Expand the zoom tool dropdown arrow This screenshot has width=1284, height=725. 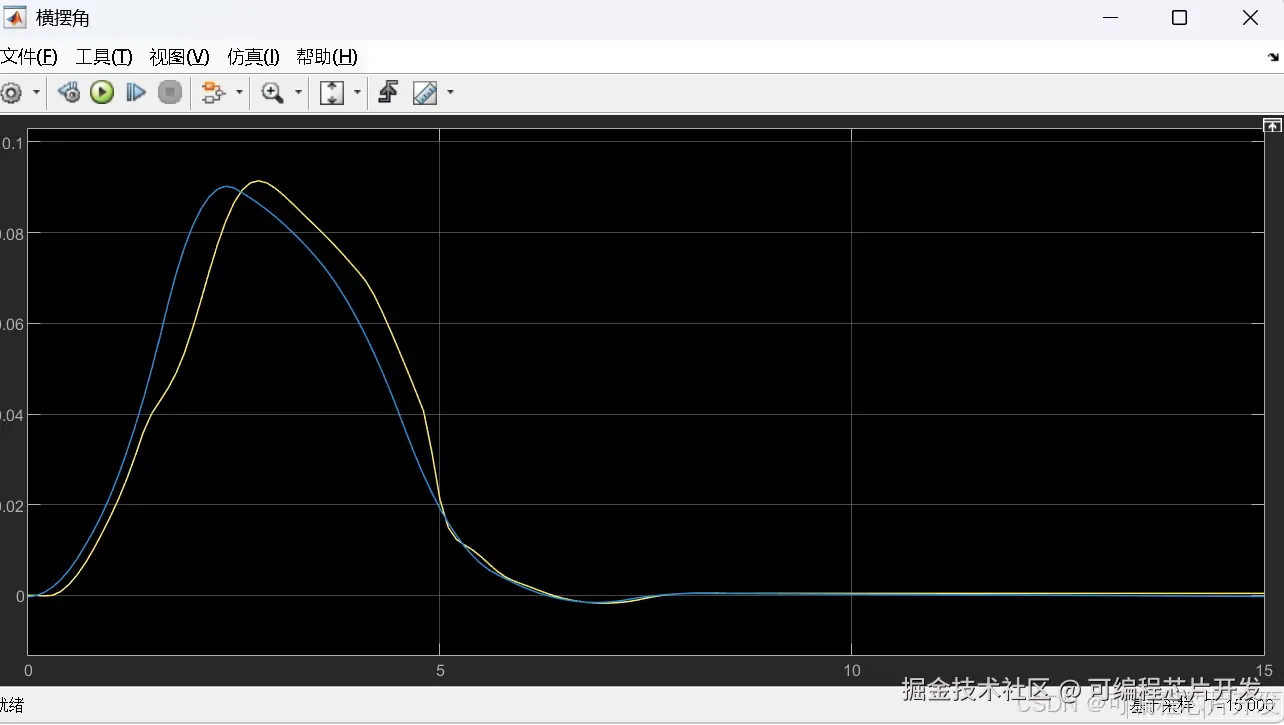click(298, 93)
